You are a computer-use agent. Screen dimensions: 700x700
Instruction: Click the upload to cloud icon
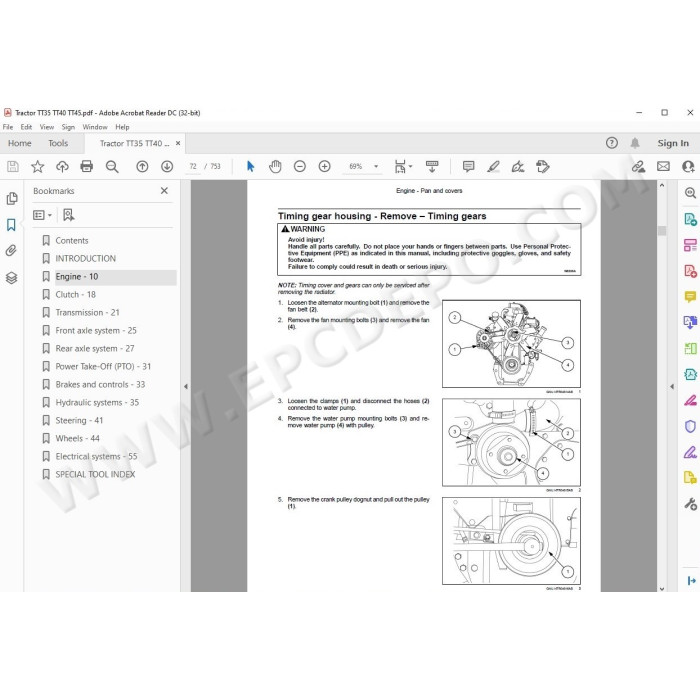pos(62,167)
